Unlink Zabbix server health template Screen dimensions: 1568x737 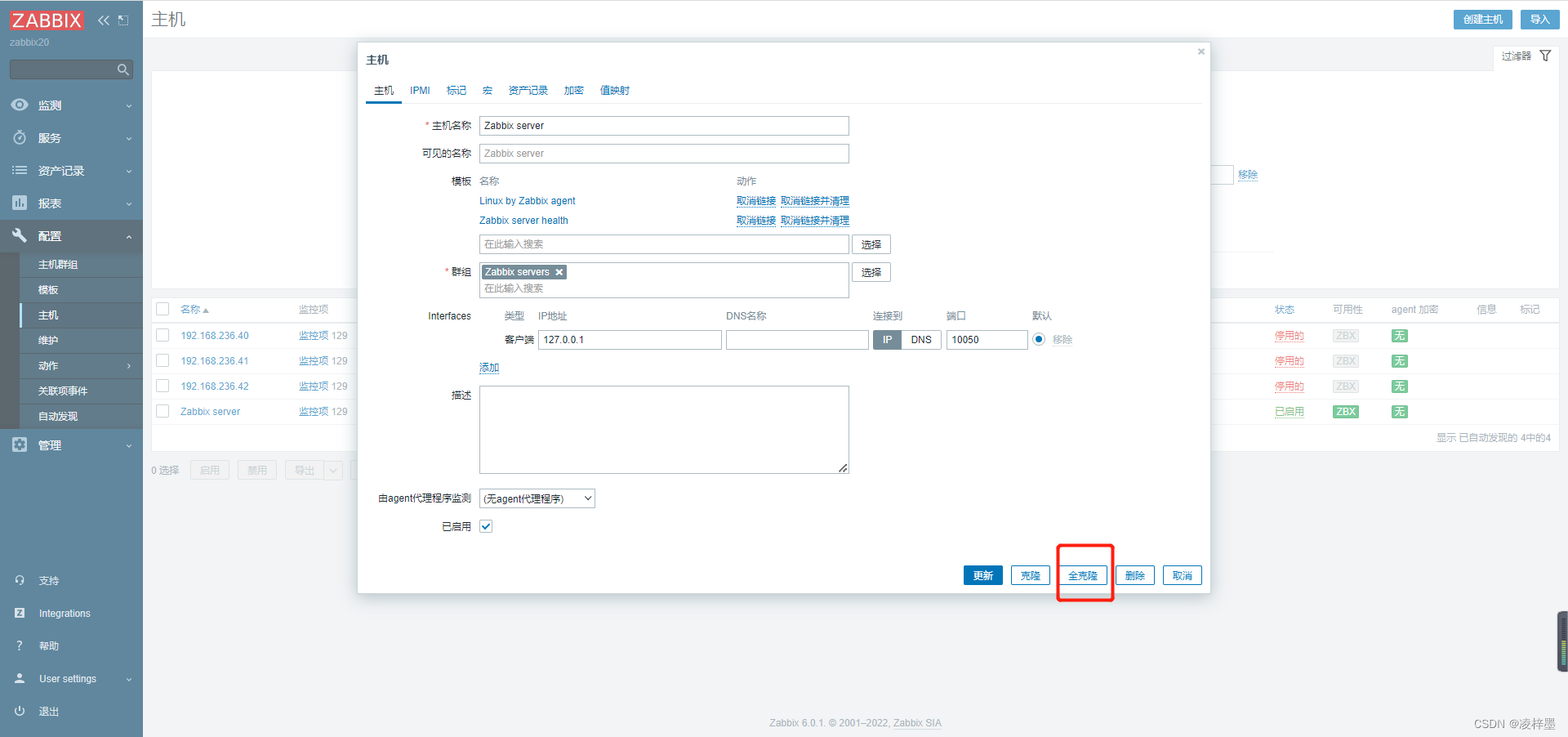[756, 221]
